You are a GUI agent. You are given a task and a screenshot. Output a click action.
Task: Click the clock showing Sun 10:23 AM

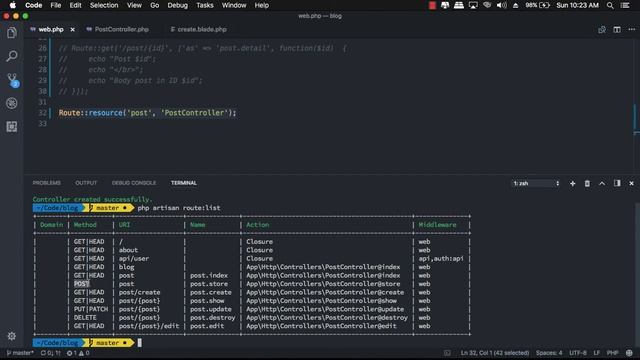(578, 5)
